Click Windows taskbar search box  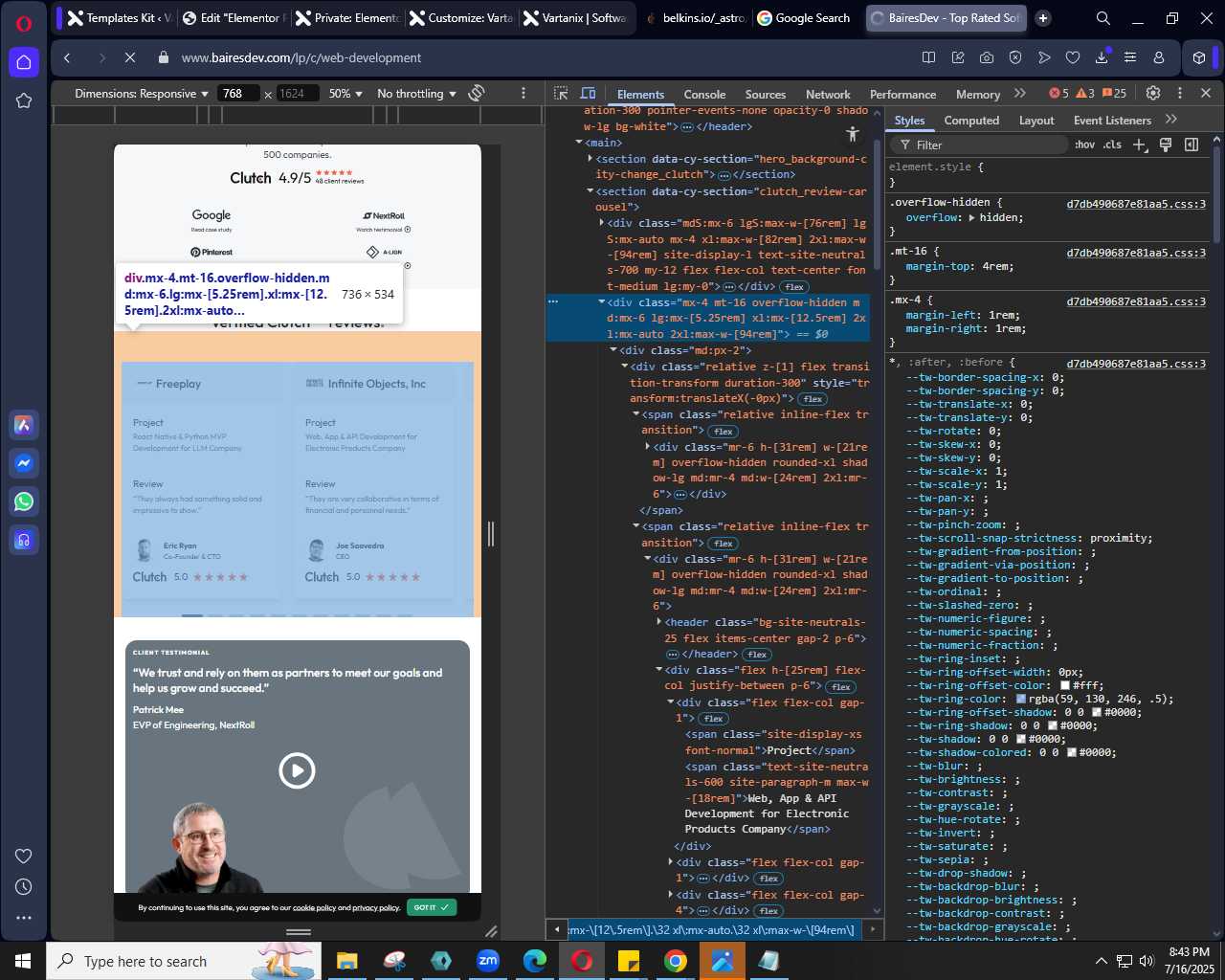click(182, 961)
